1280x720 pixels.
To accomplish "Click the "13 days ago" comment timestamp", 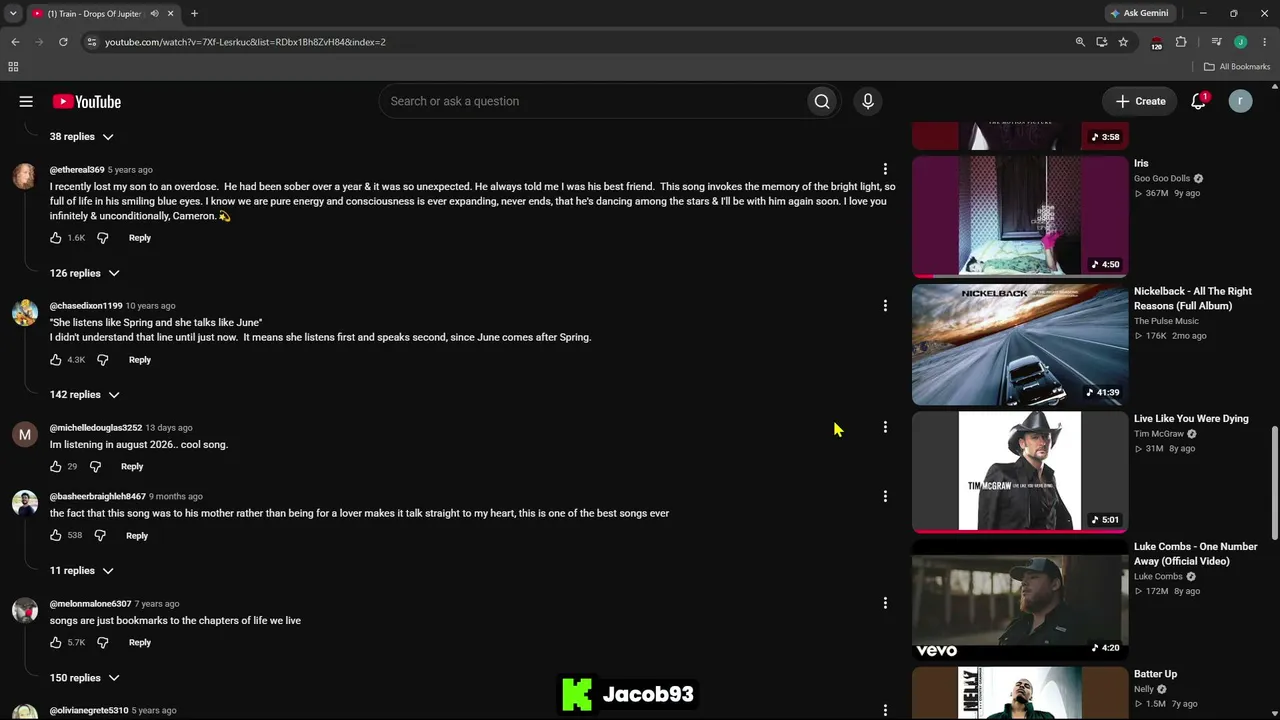I will [x=168, y=428].
